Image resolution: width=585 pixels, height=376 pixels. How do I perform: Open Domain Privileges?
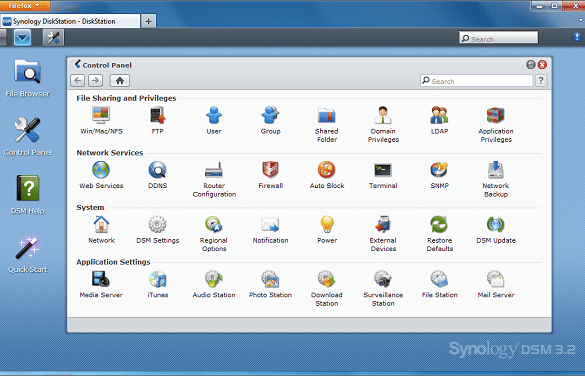tap(383, 115)
